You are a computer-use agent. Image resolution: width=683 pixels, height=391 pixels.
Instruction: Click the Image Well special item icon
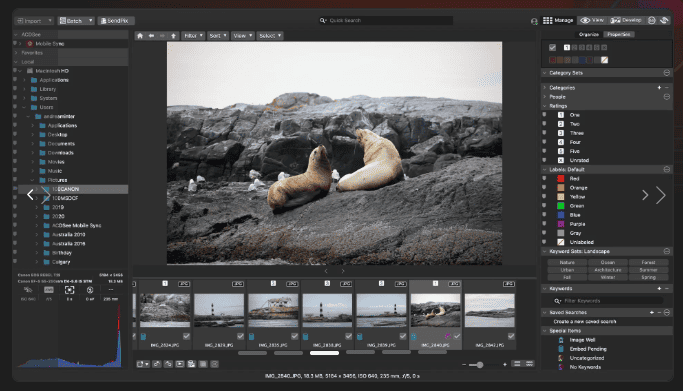click(561, 340)
